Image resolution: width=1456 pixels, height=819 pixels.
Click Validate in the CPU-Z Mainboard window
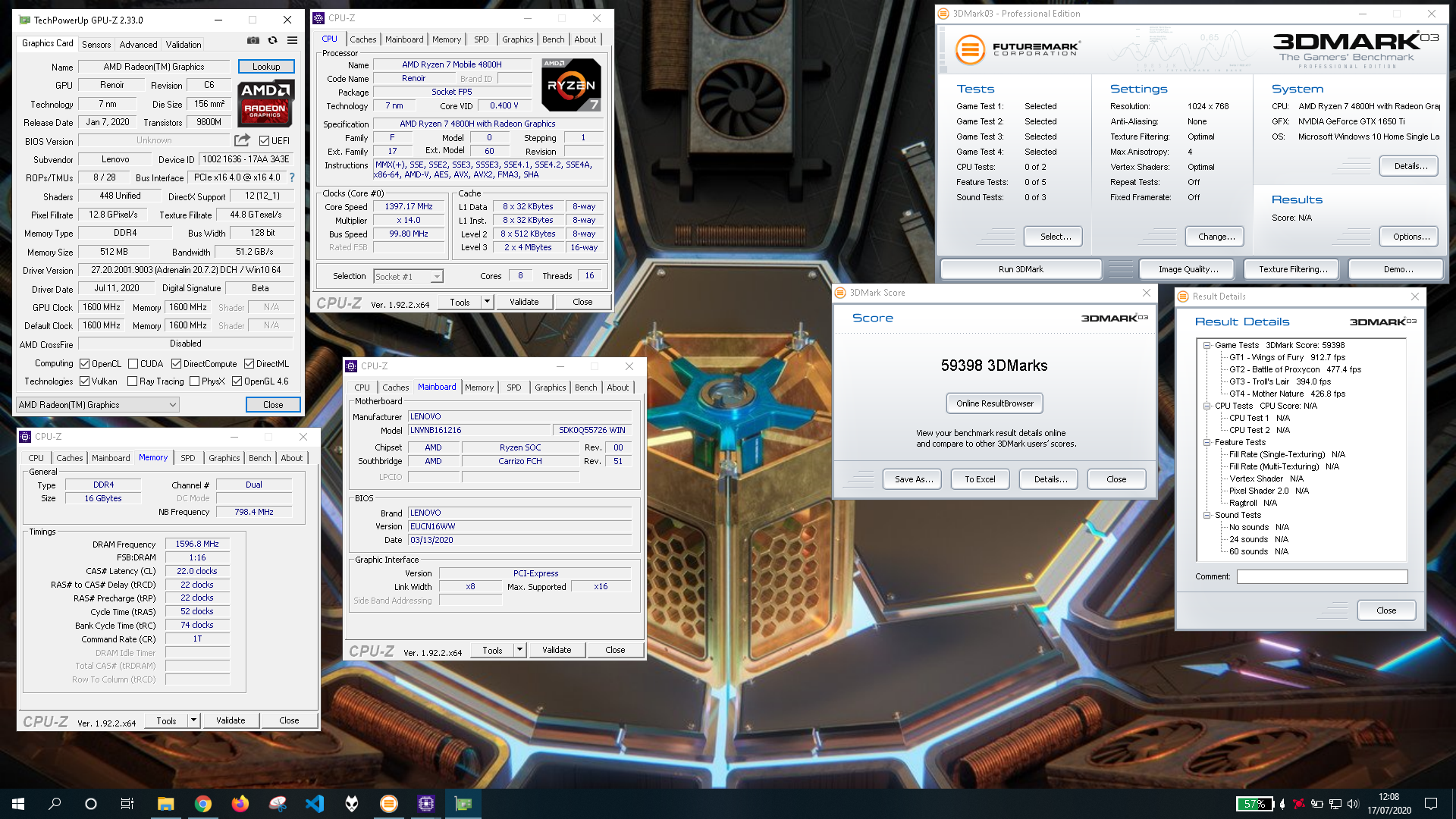click(557, 650)
